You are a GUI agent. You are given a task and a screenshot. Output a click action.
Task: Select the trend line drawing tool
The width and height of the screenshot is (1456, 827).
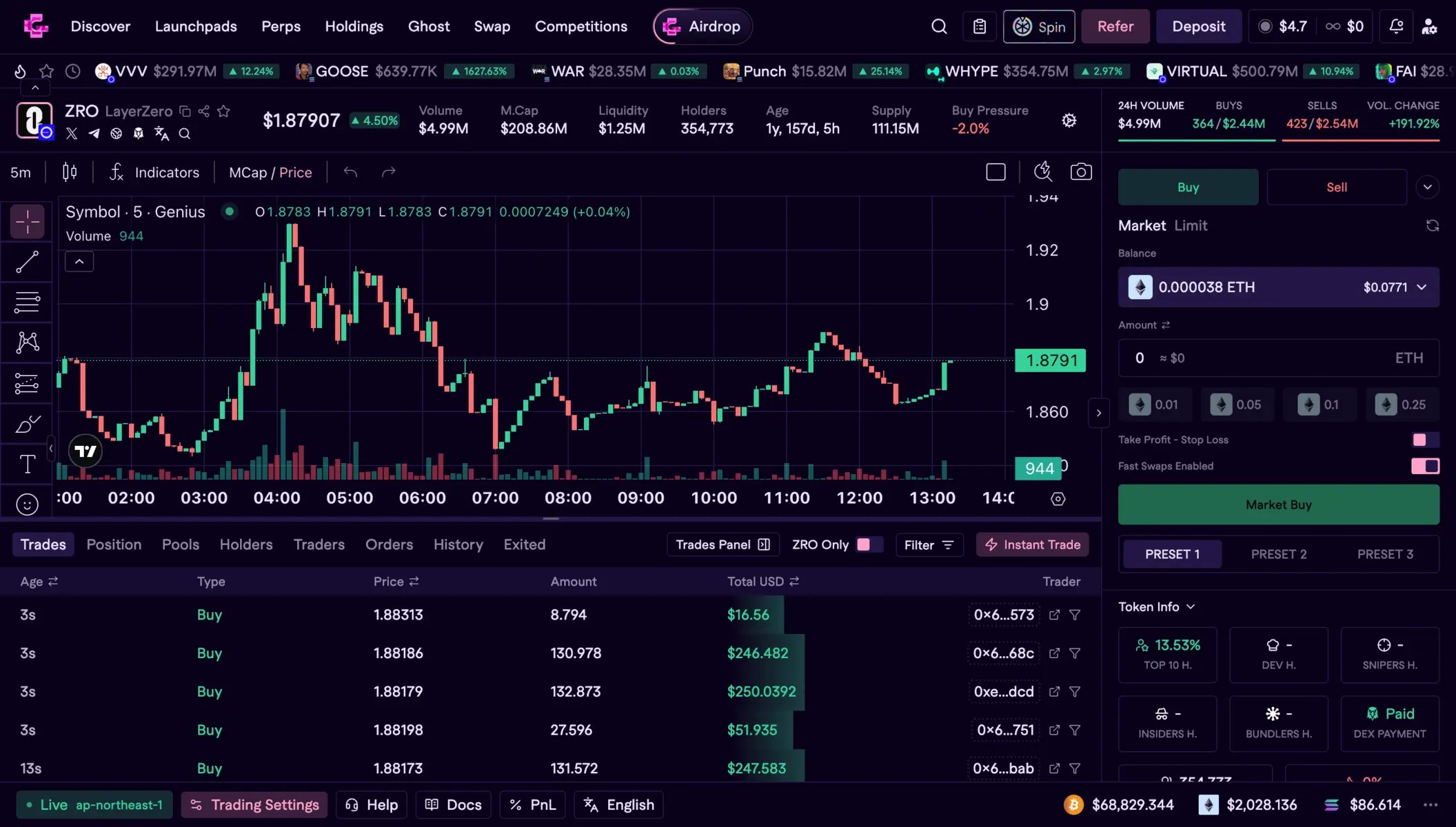click(x=28, y=262)
